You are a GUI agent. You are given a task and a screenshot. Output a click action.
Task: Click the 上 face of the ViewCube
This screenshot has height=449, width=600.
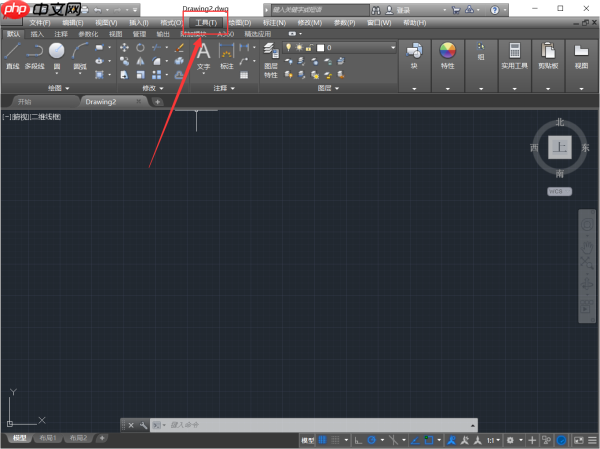click(x=560, y=147)
